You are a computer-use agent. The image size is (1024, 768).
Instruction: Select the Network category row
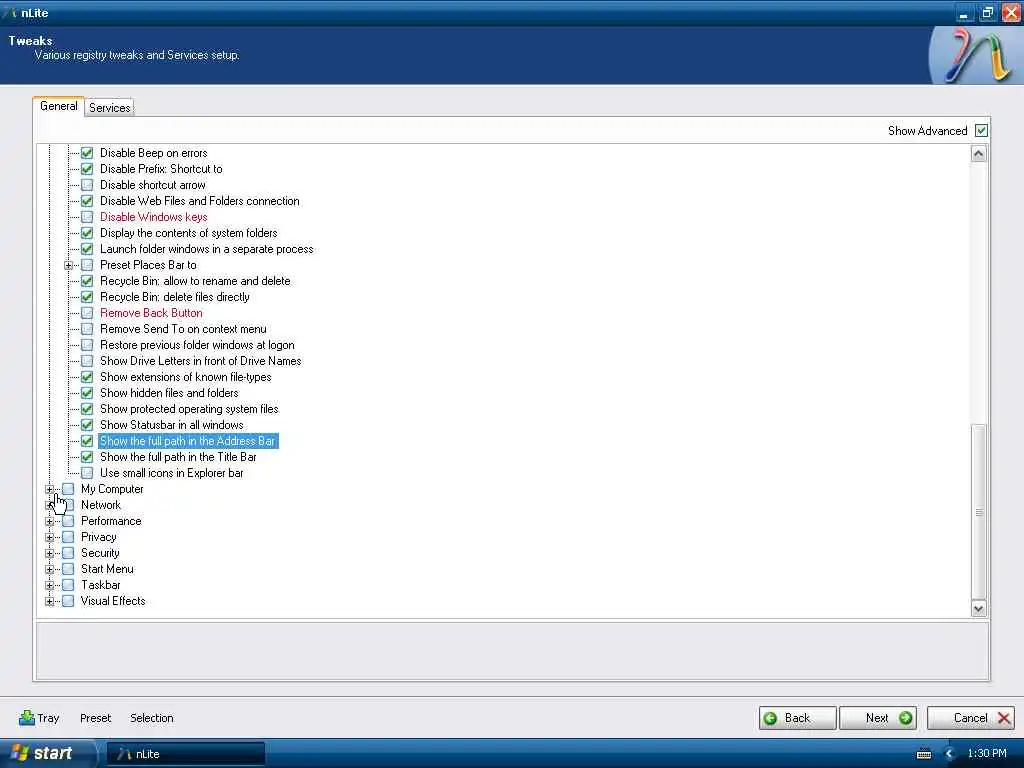[101, 505]
